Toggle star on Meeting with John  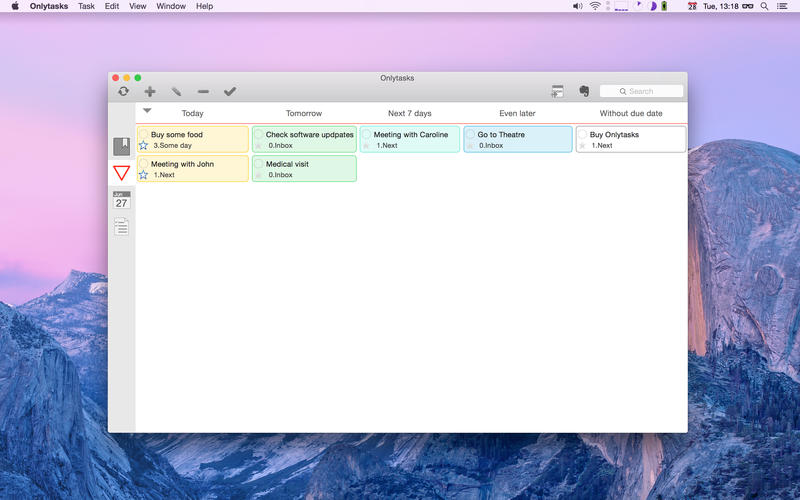[143, 175]
